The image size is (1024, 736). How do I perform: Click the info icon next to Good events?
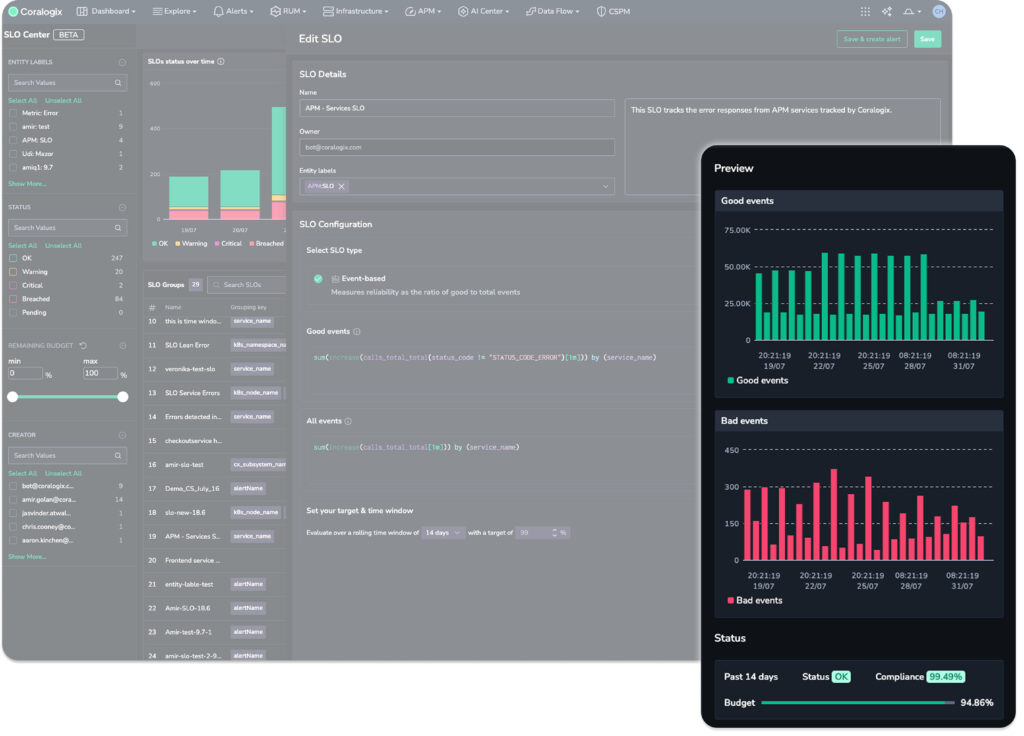[357, 332]
